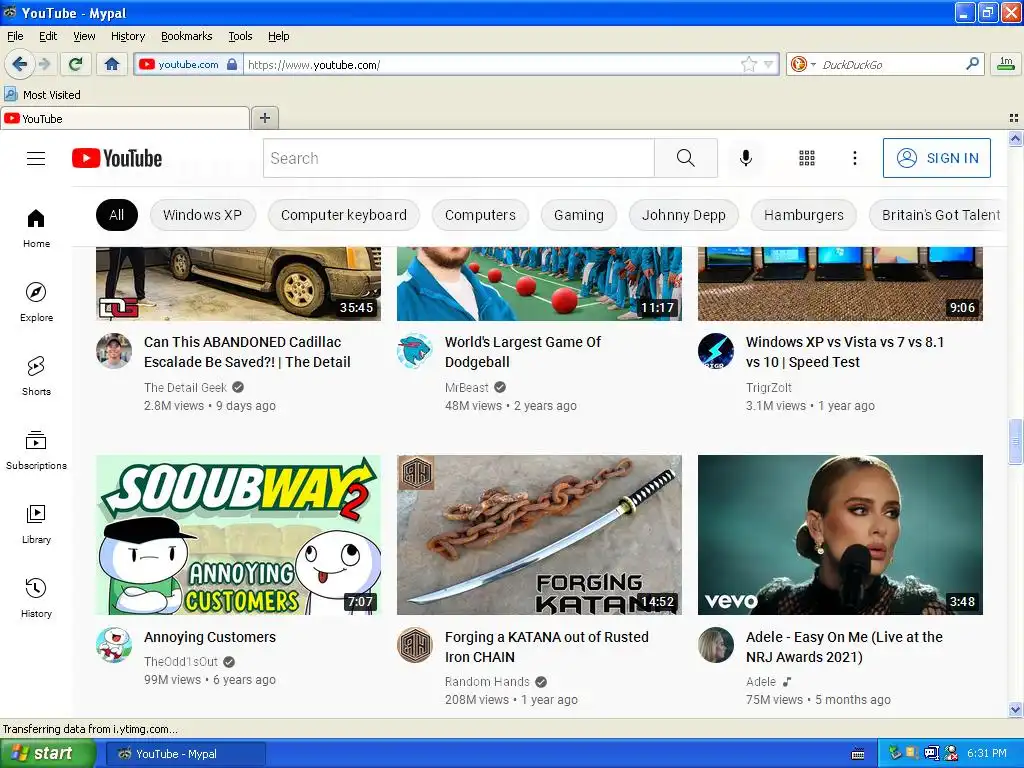Open Subscriptions in the sidebar

pos(36,450)
